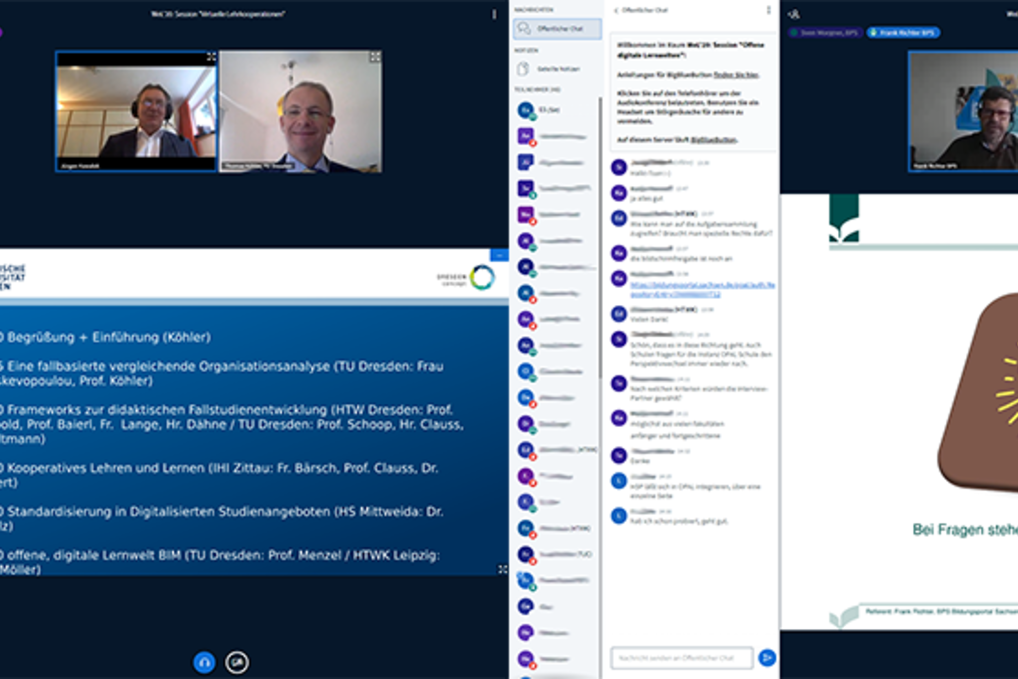Select the Frank Richter BPS talking indicator
Screen dimensions: 1018x679
tap(903, 32)
